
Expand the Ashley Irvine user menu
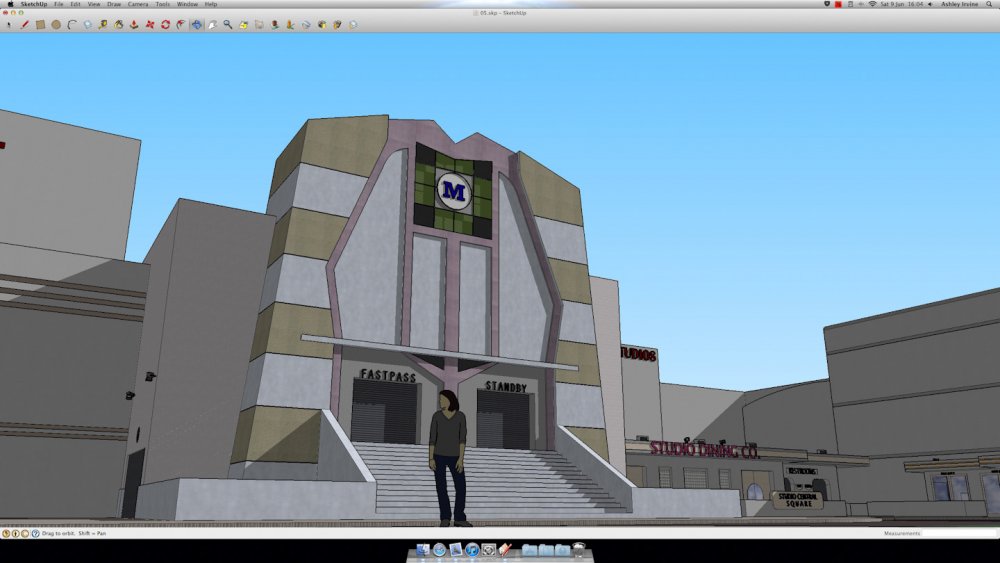(959, 4)
